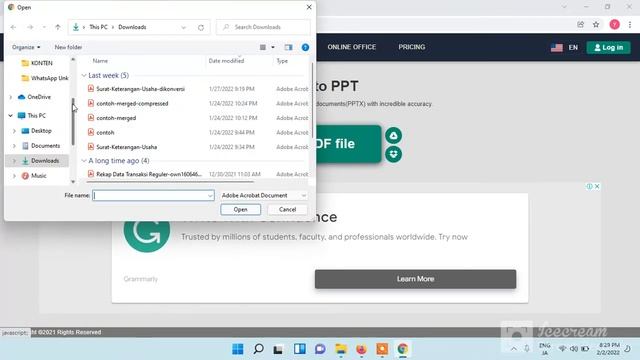Refresh the Downloads folder listing
The width and height of the screenshot is (640, 360).
(x=201, y=27)
